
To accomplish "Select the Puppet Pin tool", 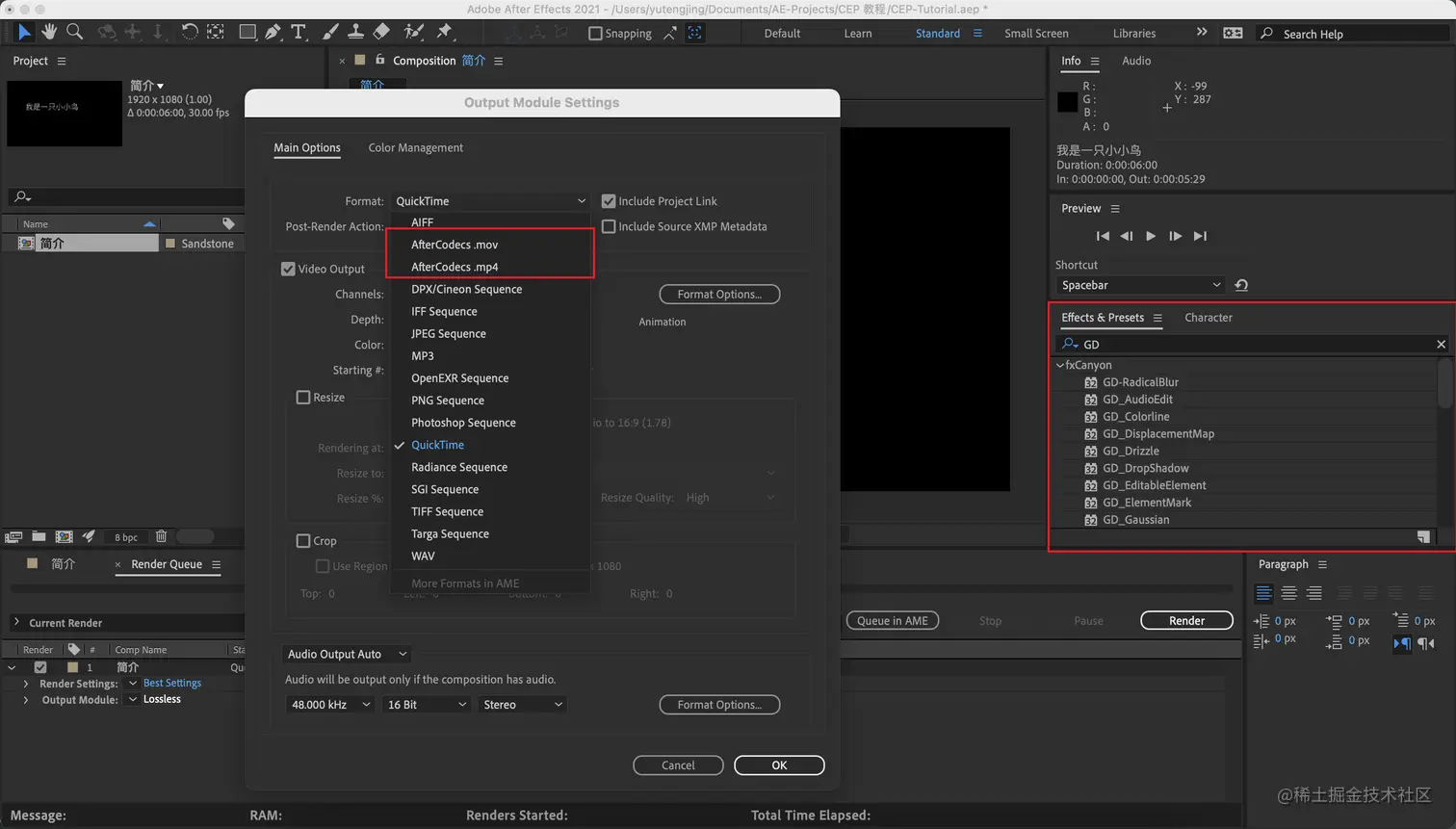I will click(444, 32).
